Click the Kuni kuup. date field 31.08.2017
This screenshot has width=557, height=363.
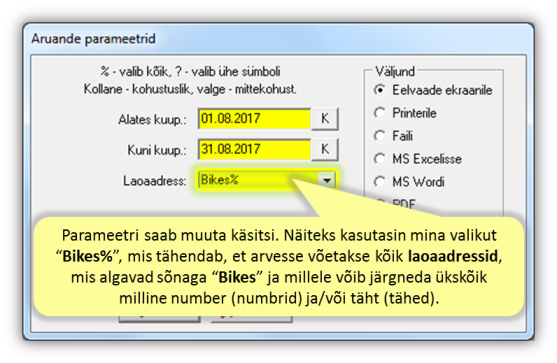[x=254, y=149]
